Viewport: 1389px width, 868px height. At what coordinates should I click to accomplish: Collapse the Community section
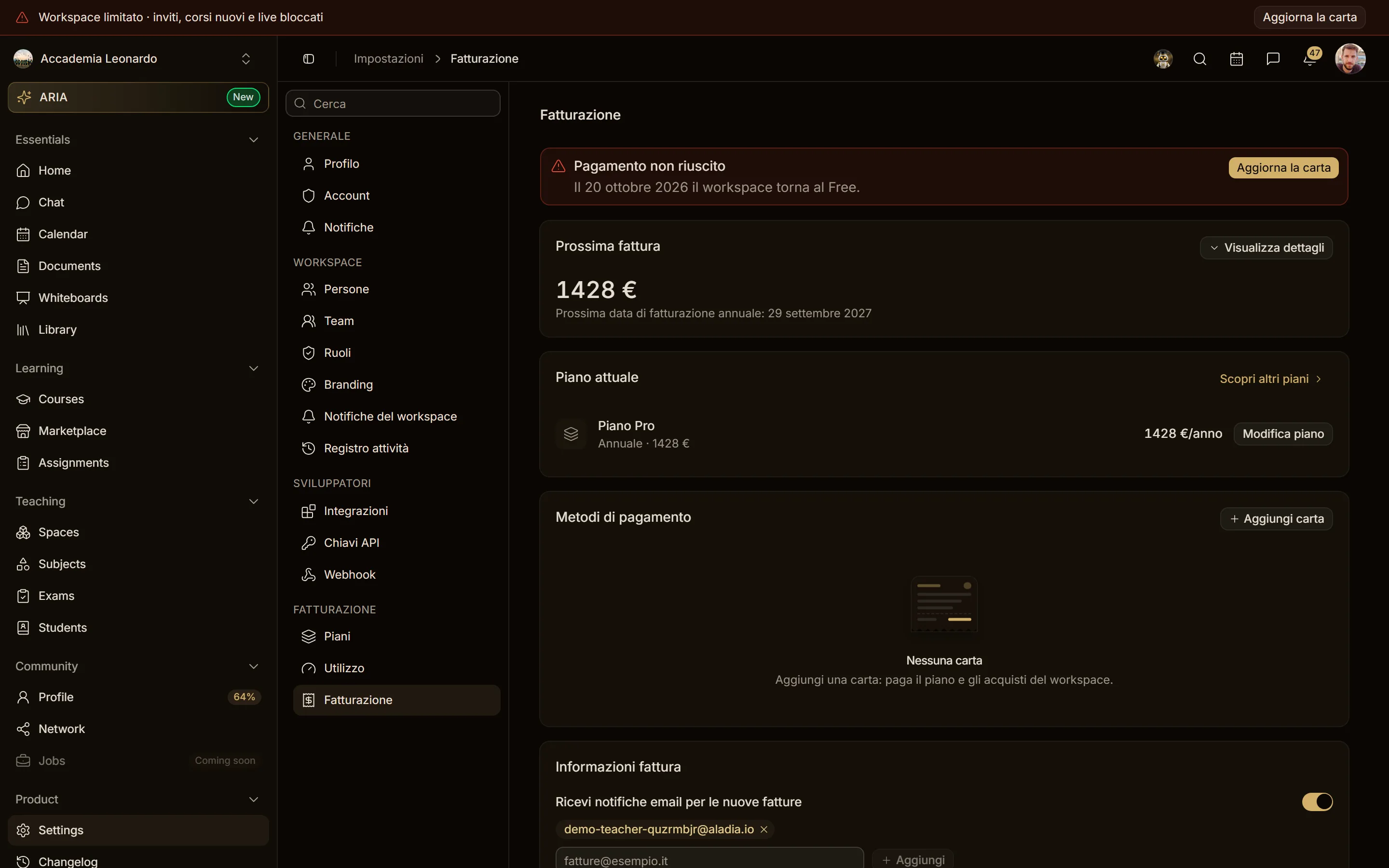254,666
